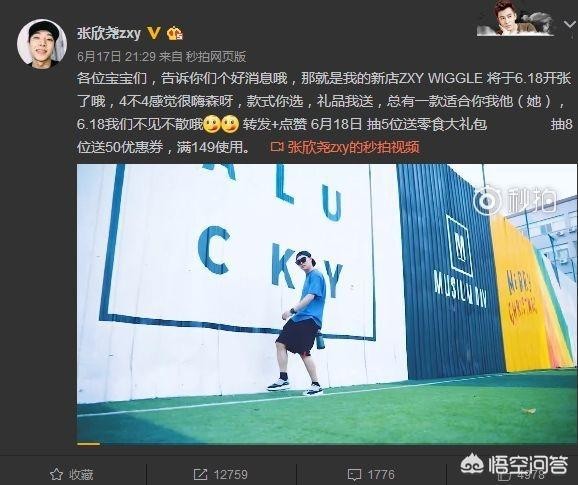Click the source link 秒拍网页版
Image resolution: width=578 pixels, height=485 pixels.
[x=216, y=56]
